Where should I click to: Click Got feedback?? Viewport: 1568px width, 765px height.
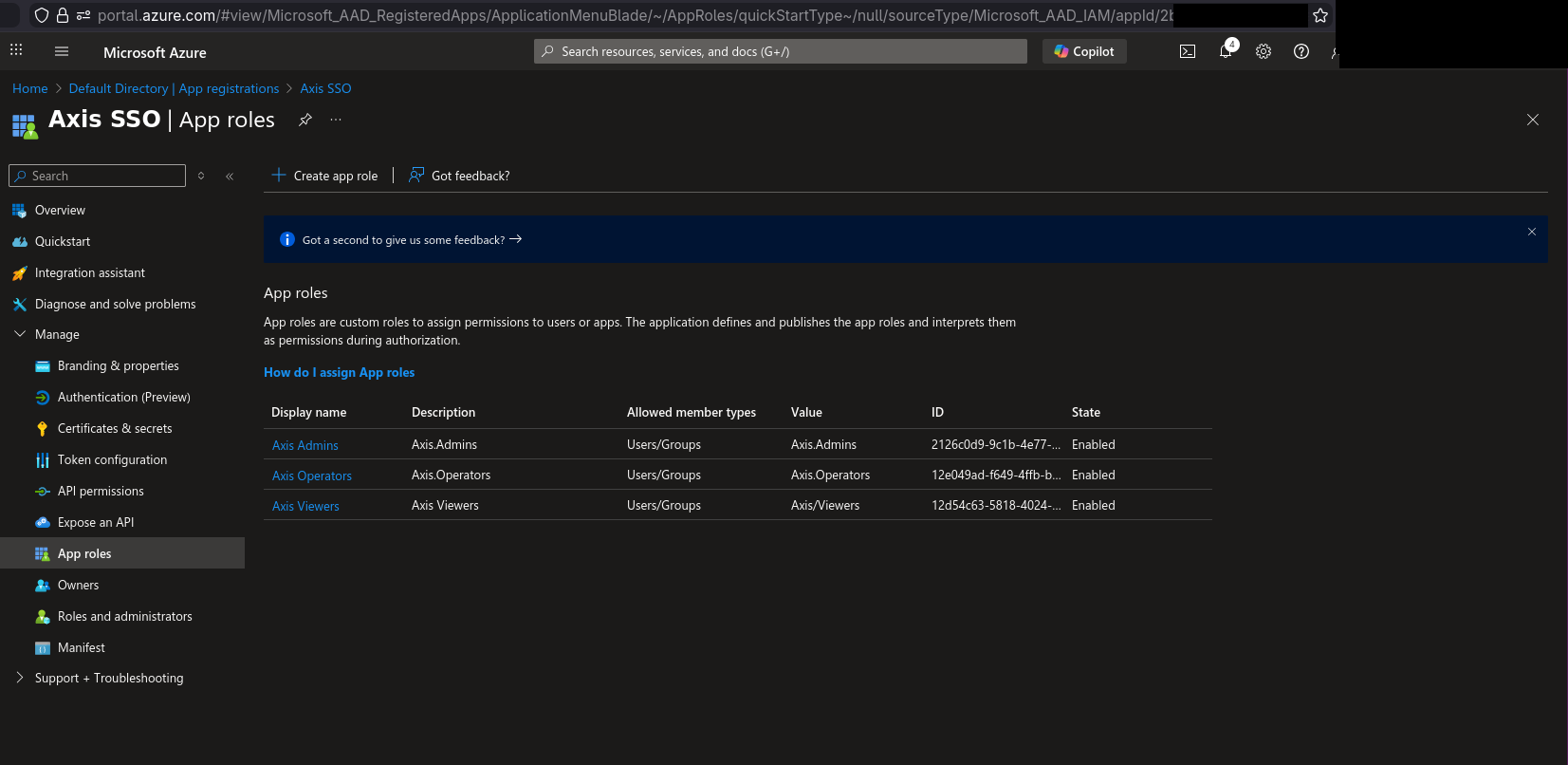pos(459,176)
